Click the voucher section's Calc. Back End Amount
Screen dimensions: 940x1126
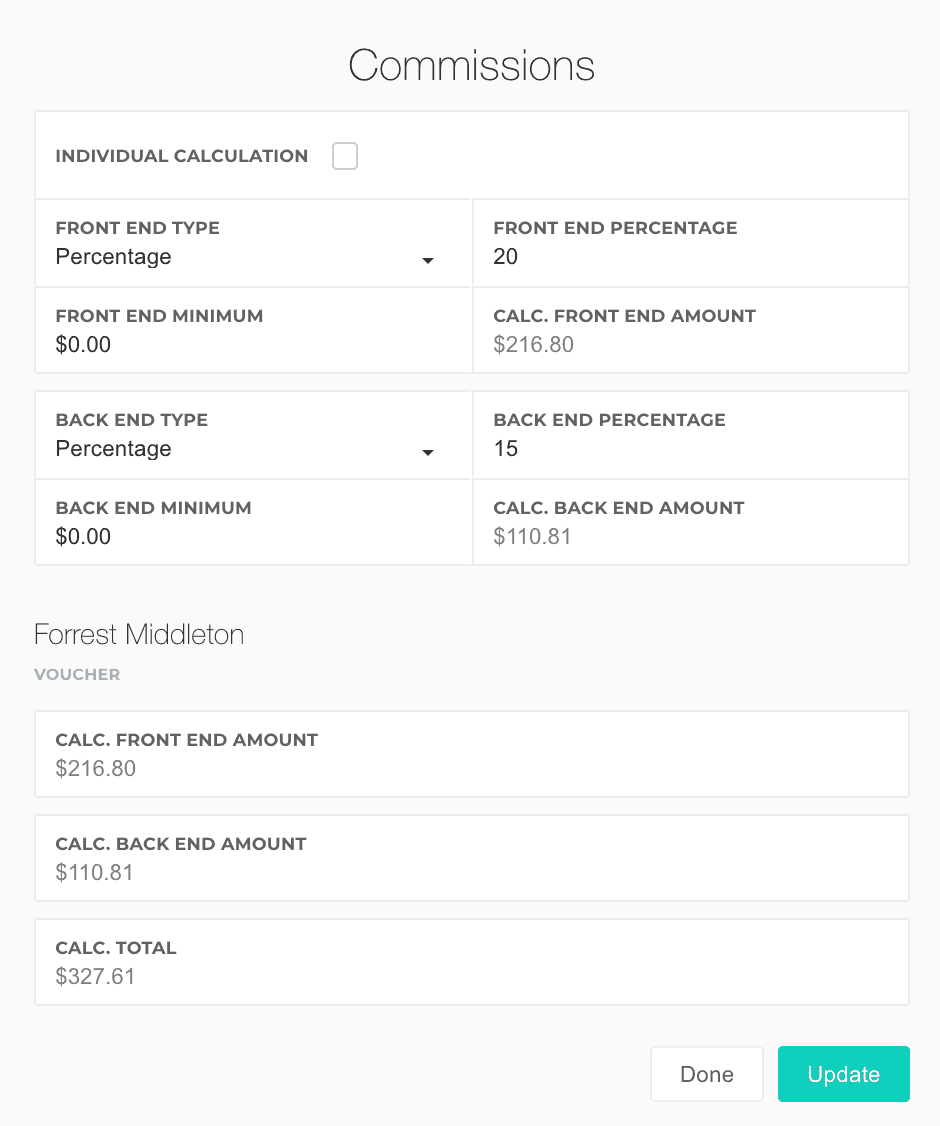coord(471,872)
